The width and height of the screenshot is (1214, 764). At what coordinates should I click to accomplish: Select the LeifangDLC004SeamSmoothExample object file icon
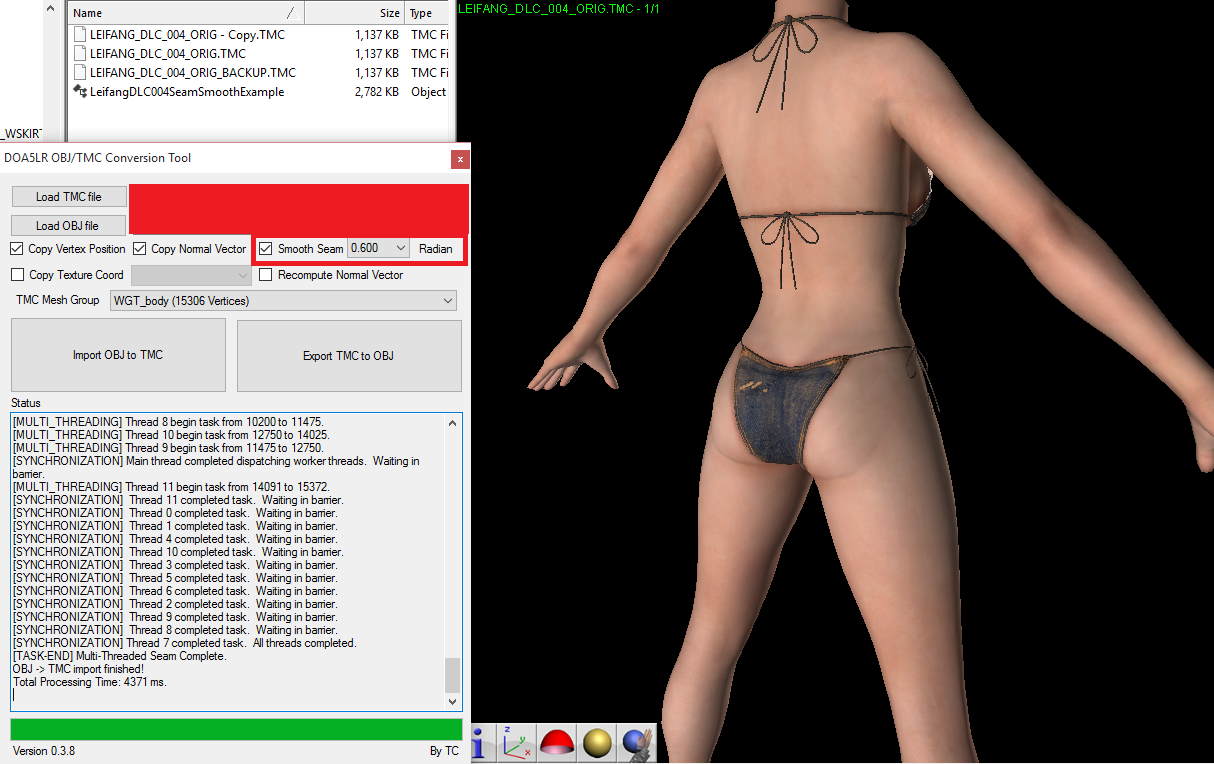click(x=80, y=92)
